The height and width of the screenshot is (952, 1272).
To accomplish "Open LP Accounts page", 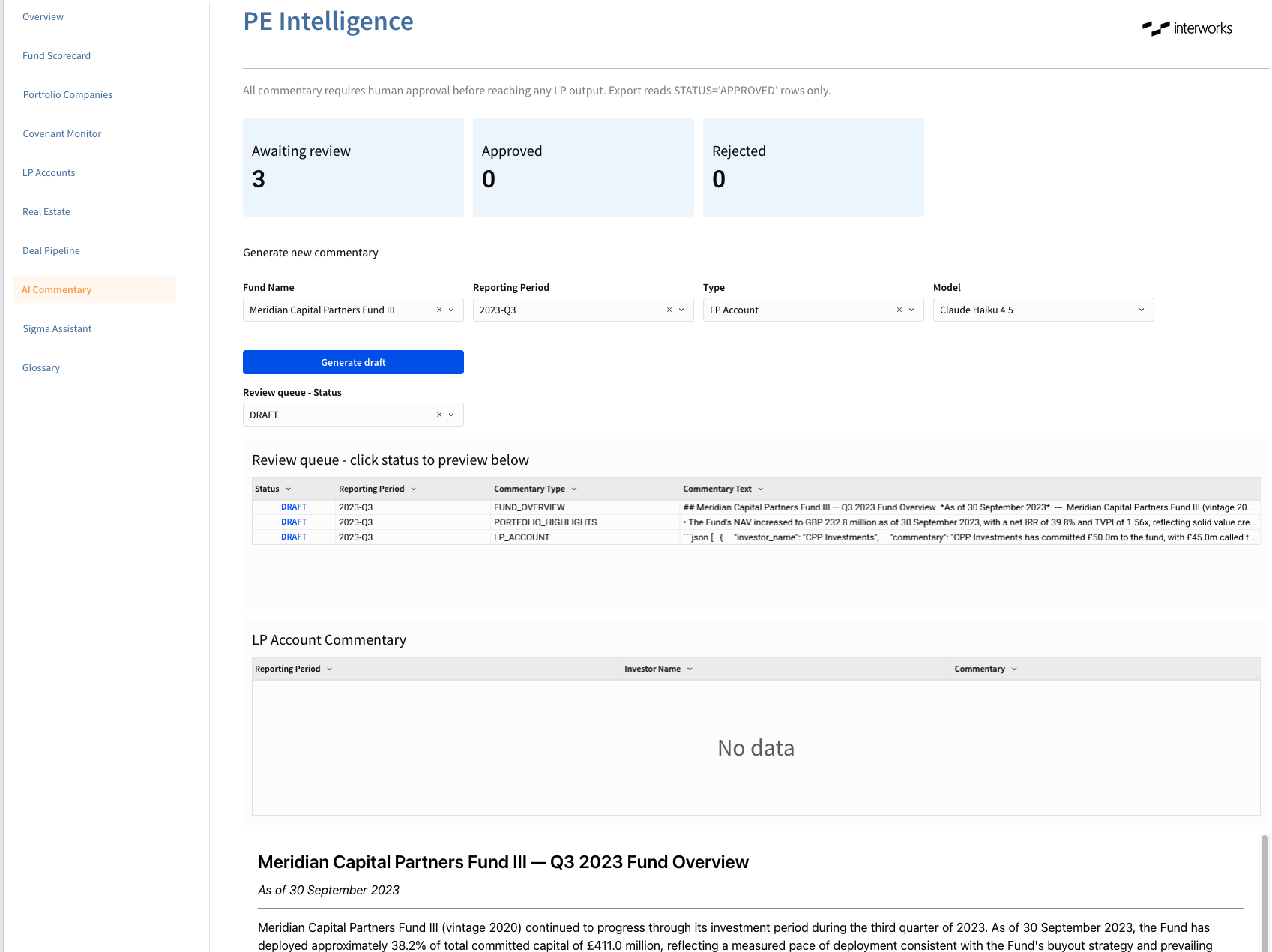I will click(49, 172).
